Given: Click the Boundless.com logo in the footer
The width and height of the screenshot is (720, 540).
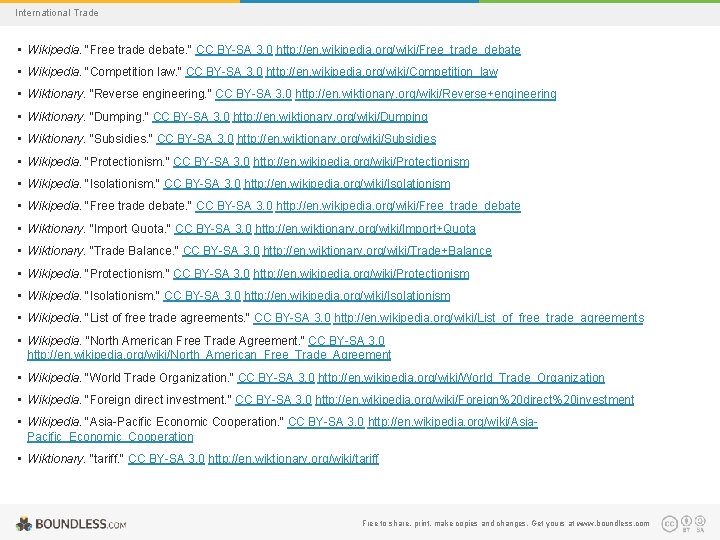Looking at the screenshot, I should [71, 524].
